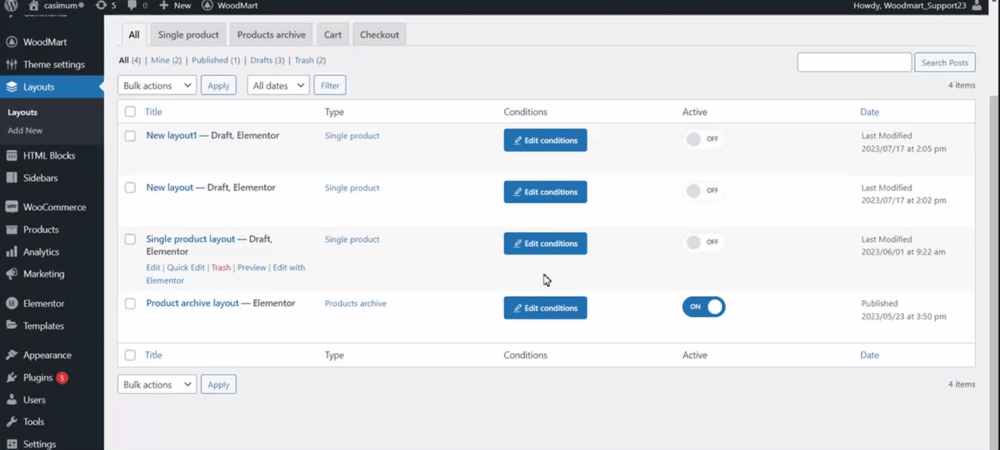
Task: Open the All dates dropdown
Action: [278, 85]
